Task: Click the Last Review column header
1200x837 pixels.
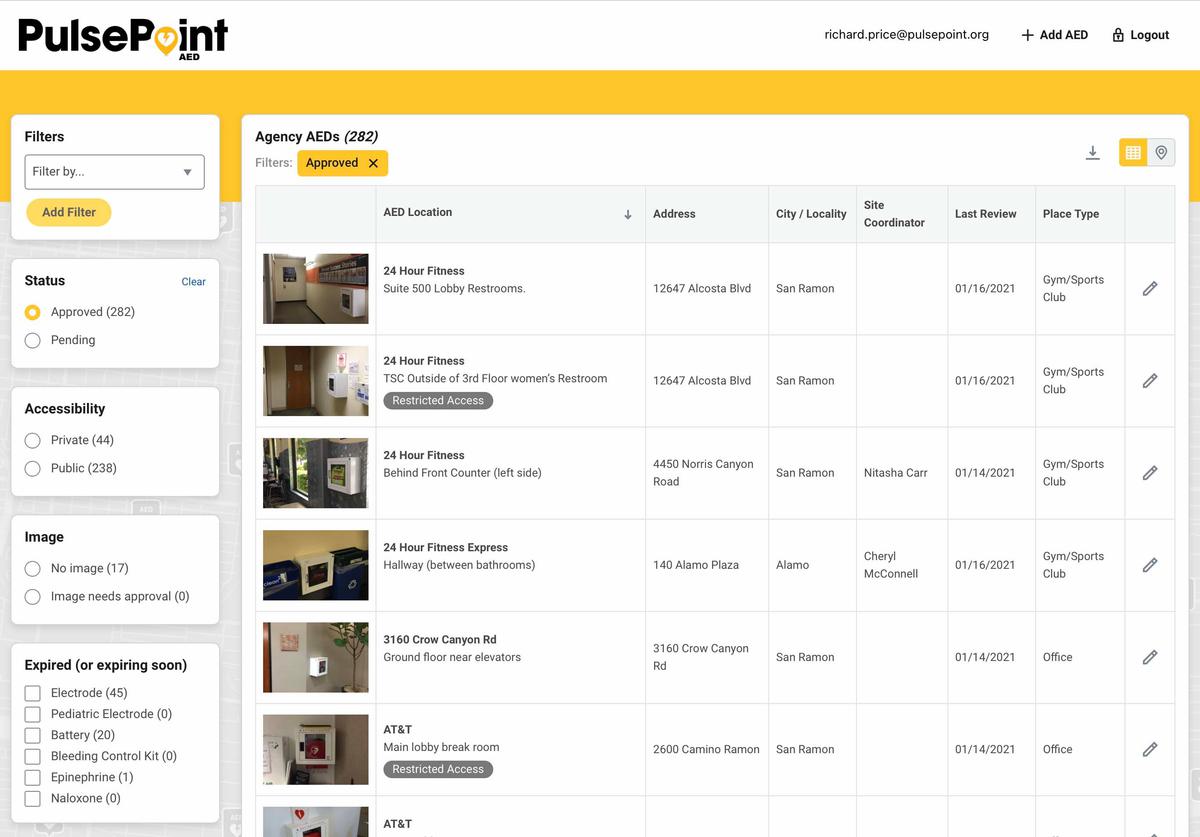Action: 985,214
